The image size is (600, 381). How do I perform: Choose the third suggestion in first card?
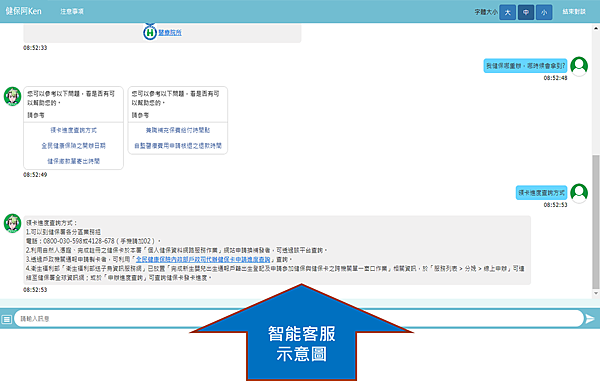pyautogui.click(x=73, y=161)
